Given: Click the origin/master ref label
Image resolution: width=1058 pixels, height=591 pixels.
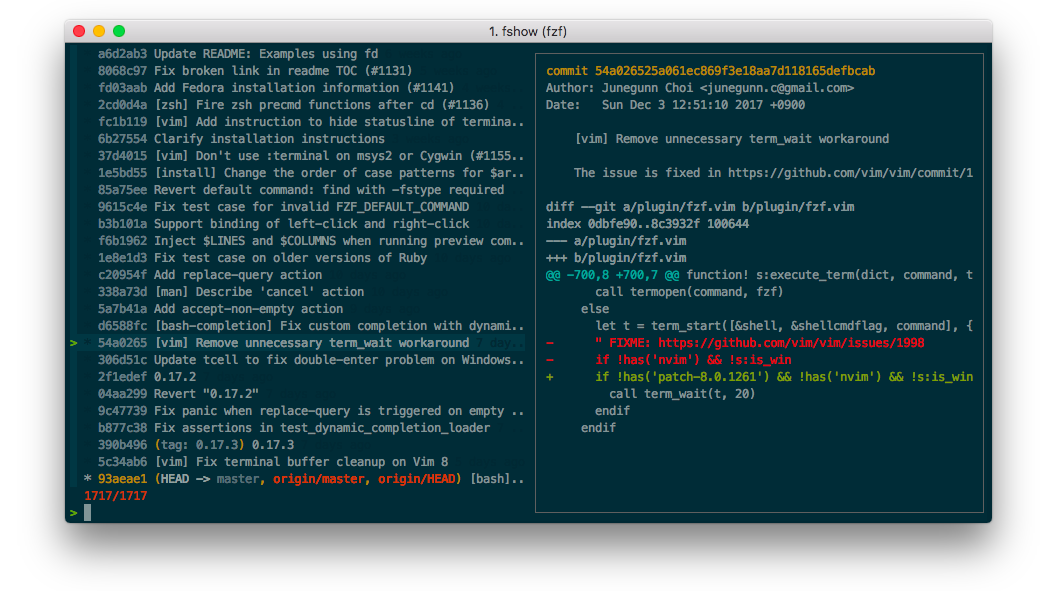Looking at the screenshot, I should [318, 479].
